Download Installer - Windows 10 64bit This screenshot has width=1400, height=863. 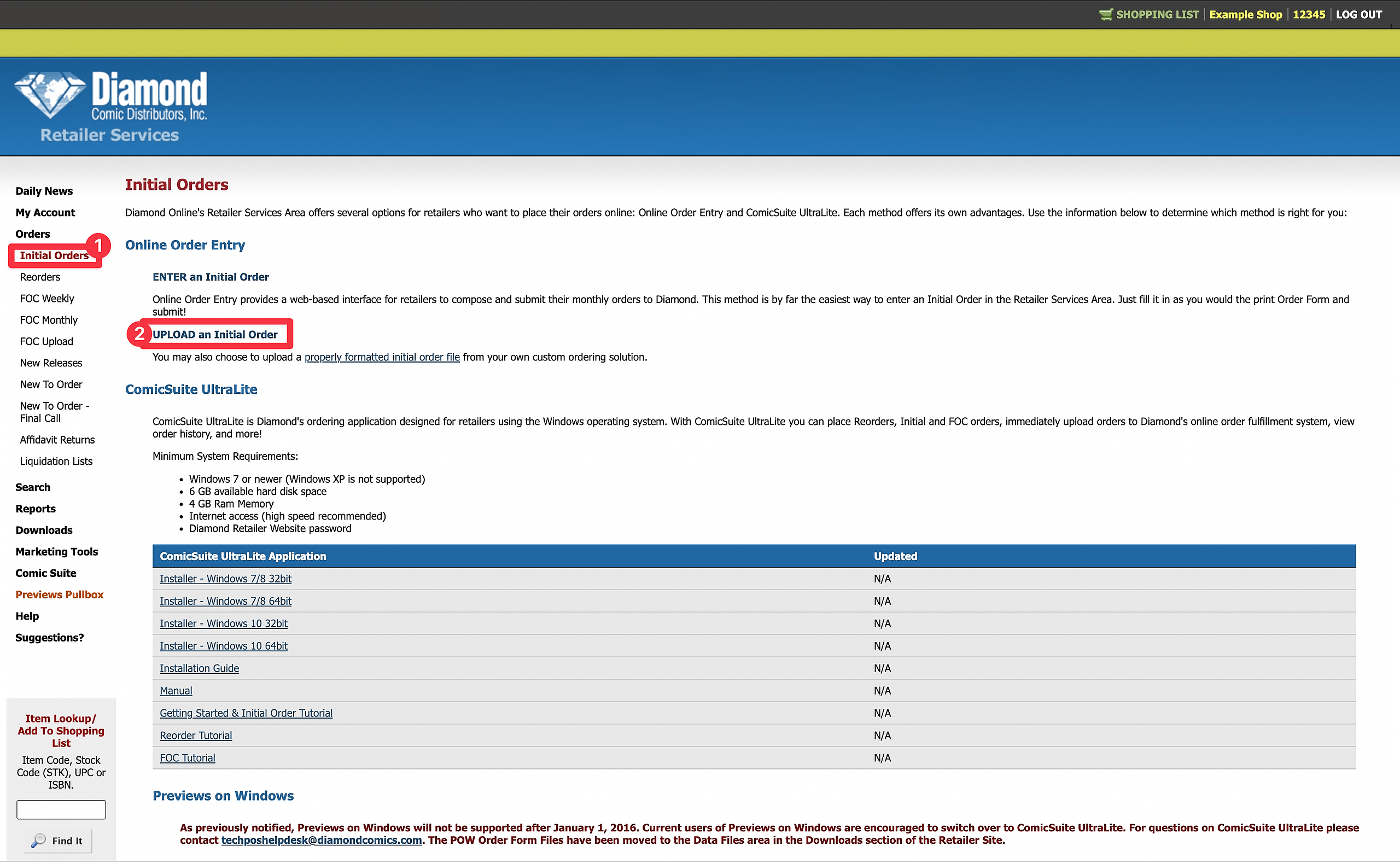[224, 645]
